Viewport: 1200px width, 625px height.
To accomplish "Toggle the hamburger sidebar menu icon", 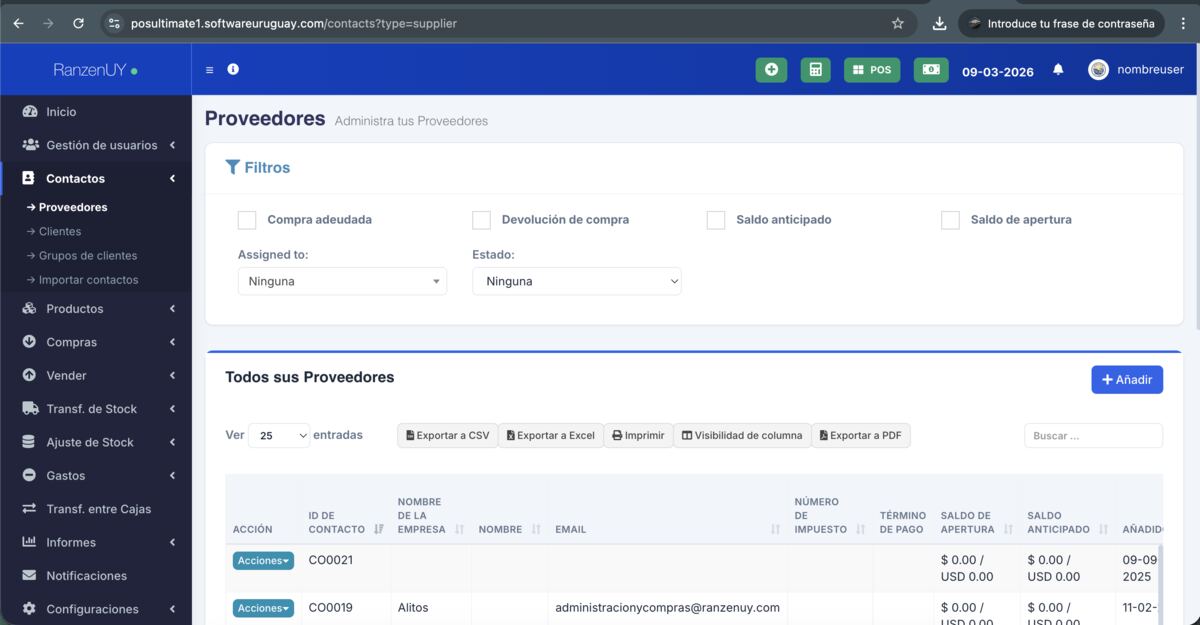I will (209, 70).
